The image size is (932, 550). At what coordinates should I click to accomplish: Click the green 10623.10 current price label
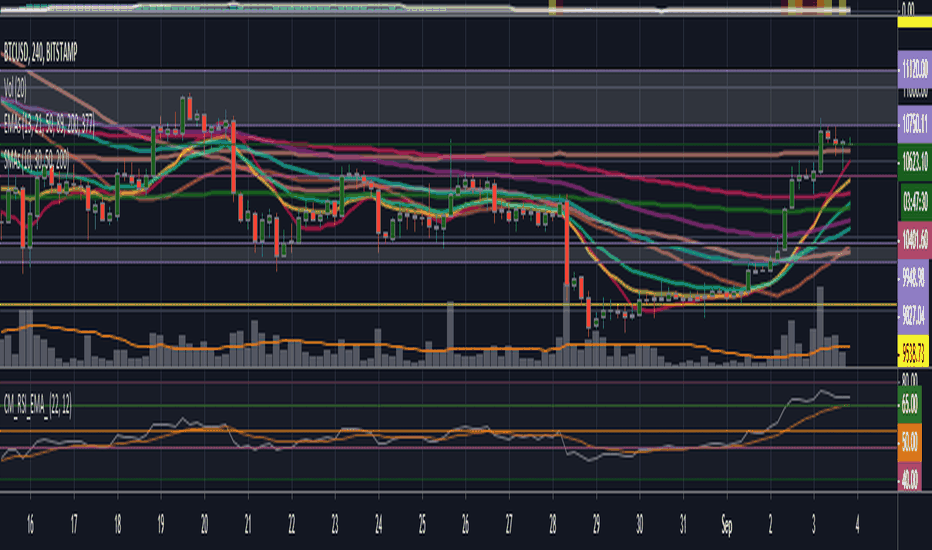914,161
